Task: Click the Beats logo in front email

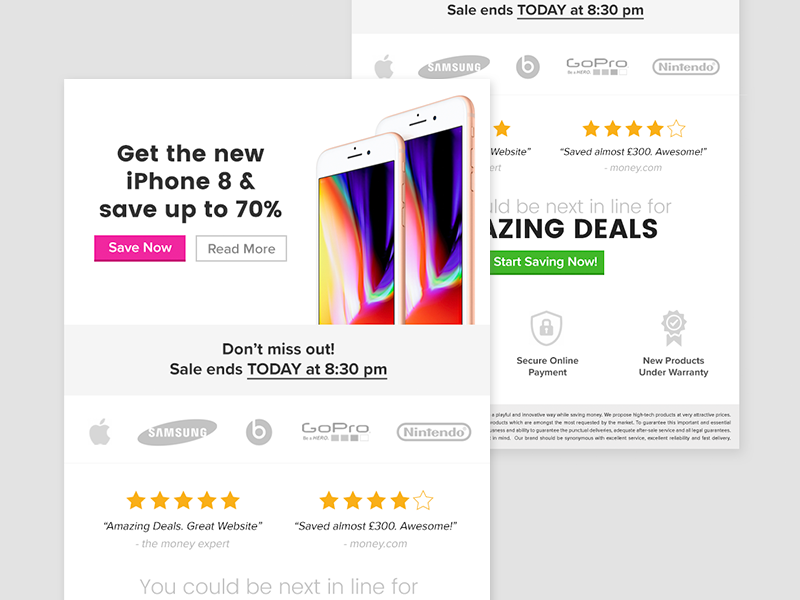Action: [259, 432]
